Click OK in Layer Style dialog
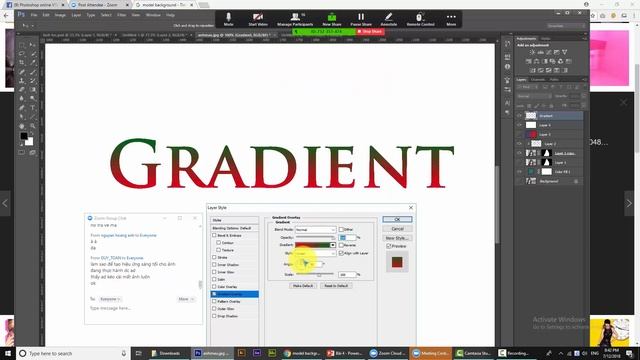Image resolution: width=640 pixels, height=360 pixels. pyautogui.click(x=397, y=220)
